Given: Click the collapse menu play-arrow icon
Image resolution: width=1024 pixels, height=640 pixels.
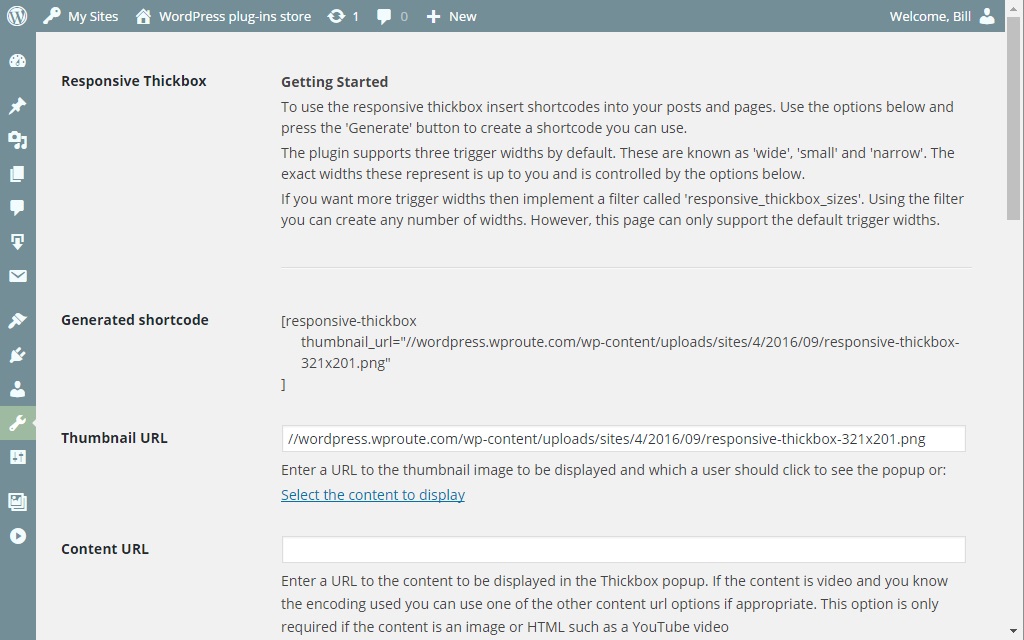Looking at the screenshot, I should [18, 536].
